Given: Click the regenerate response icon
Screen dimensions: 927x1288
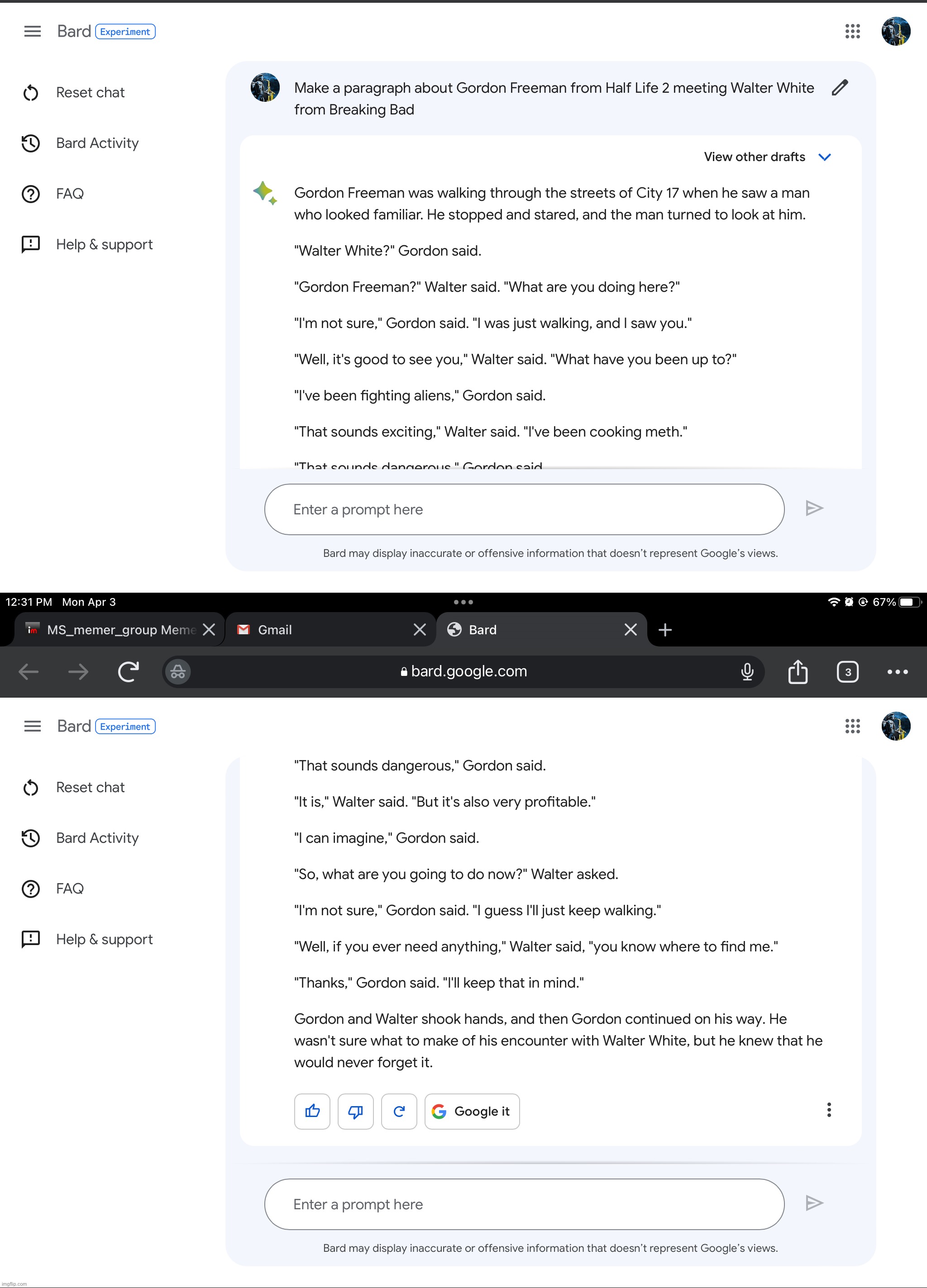Looking at the screenshot, I should pos(399,1111).
